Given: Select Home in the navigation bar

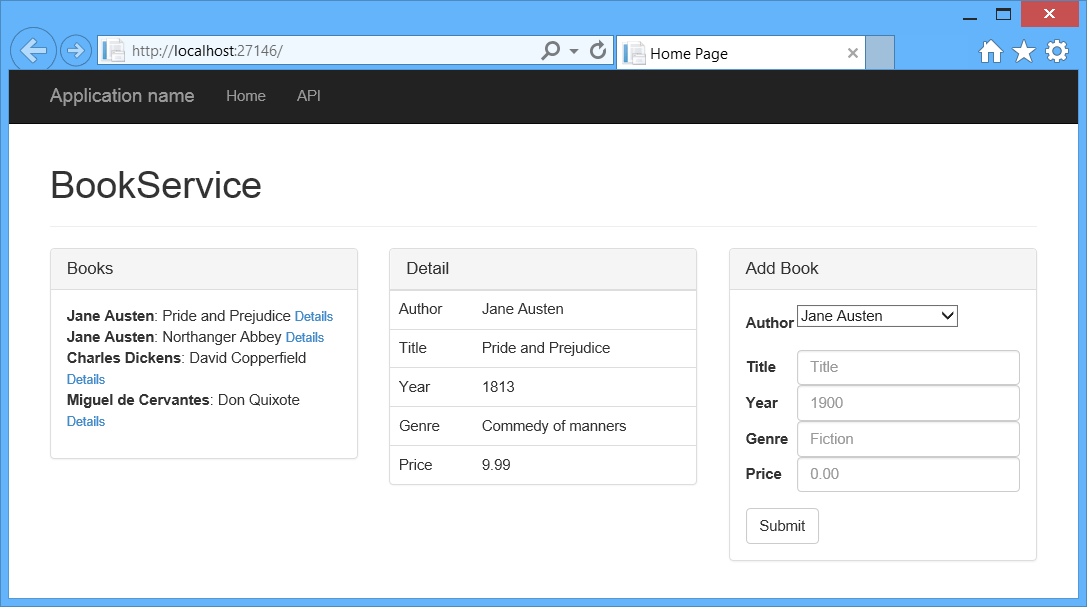Looking at the screenshot, I should [x=245, y=96].
